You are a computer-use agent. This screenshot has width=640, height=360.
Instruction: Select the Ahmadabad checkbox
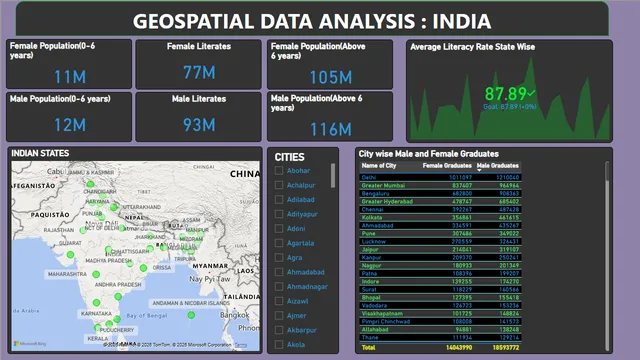[x=279, y=272]
